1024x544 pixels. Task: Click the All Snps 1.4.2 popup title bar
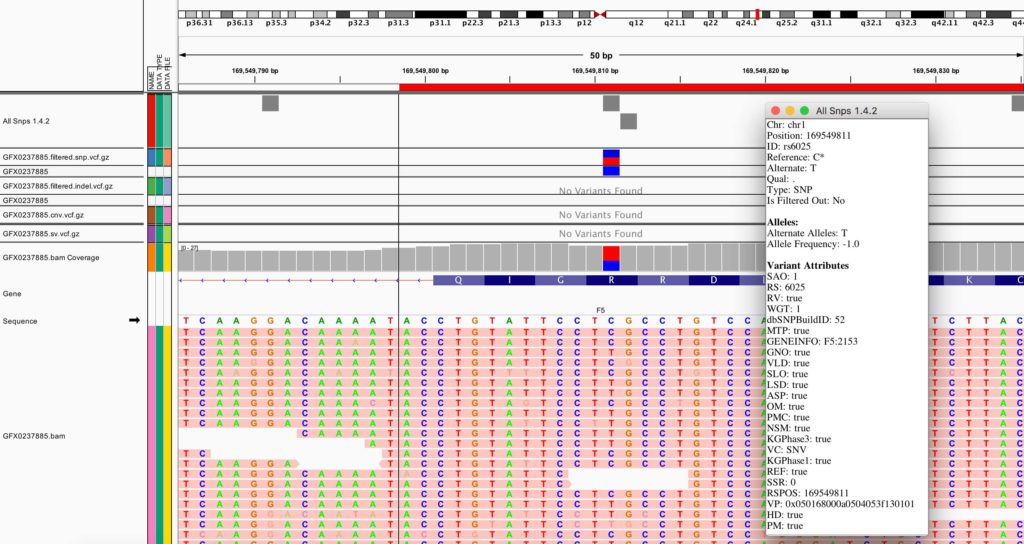coord(846,111)
